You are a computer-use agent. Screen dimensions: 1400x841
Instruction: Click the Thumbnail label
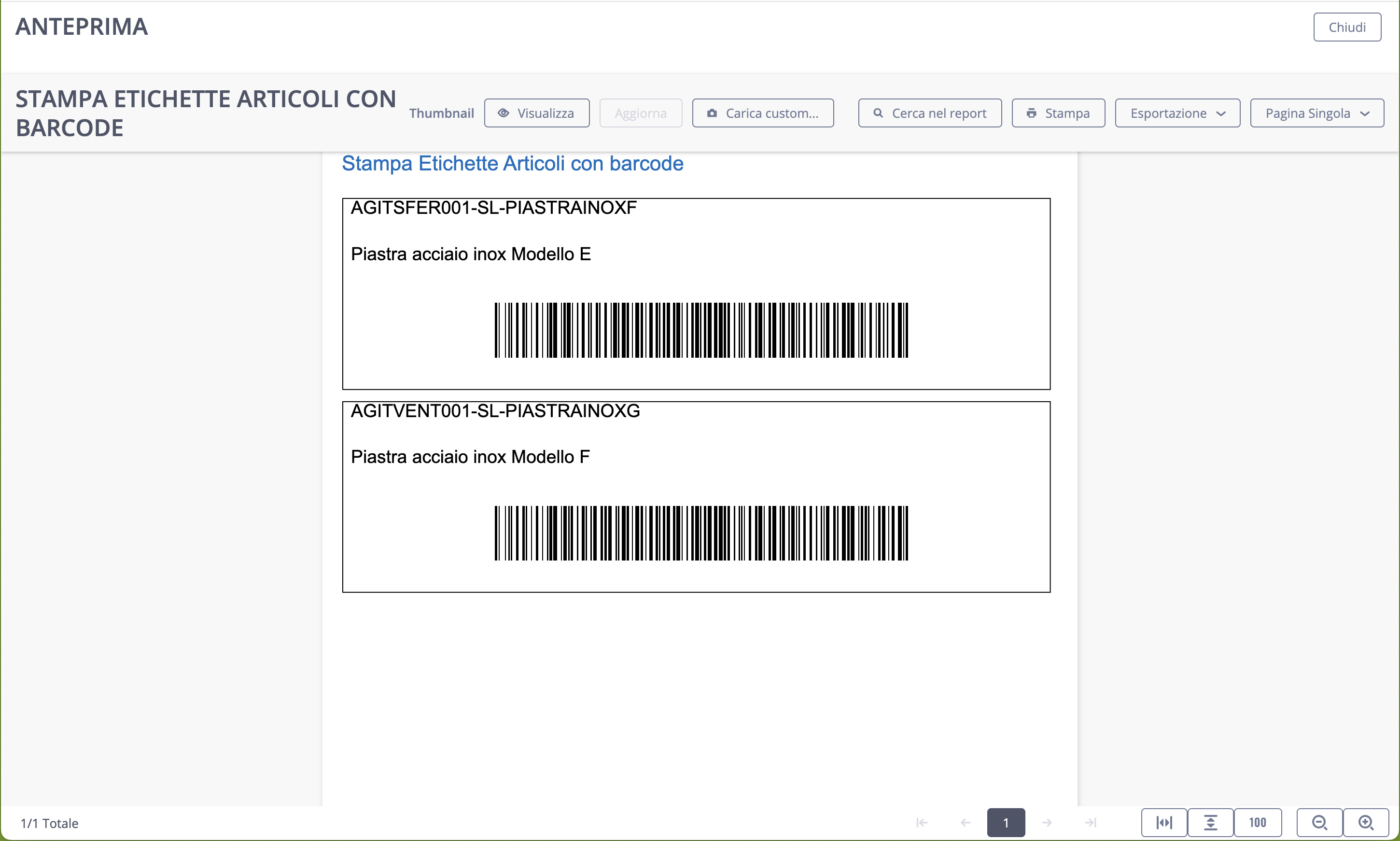tap(441, 113)
